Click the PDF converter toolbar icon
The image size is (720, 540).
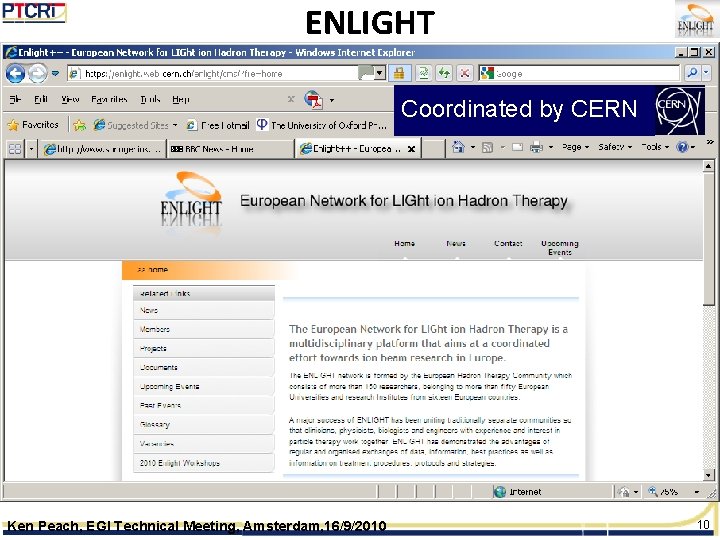(x=314, y=100)
